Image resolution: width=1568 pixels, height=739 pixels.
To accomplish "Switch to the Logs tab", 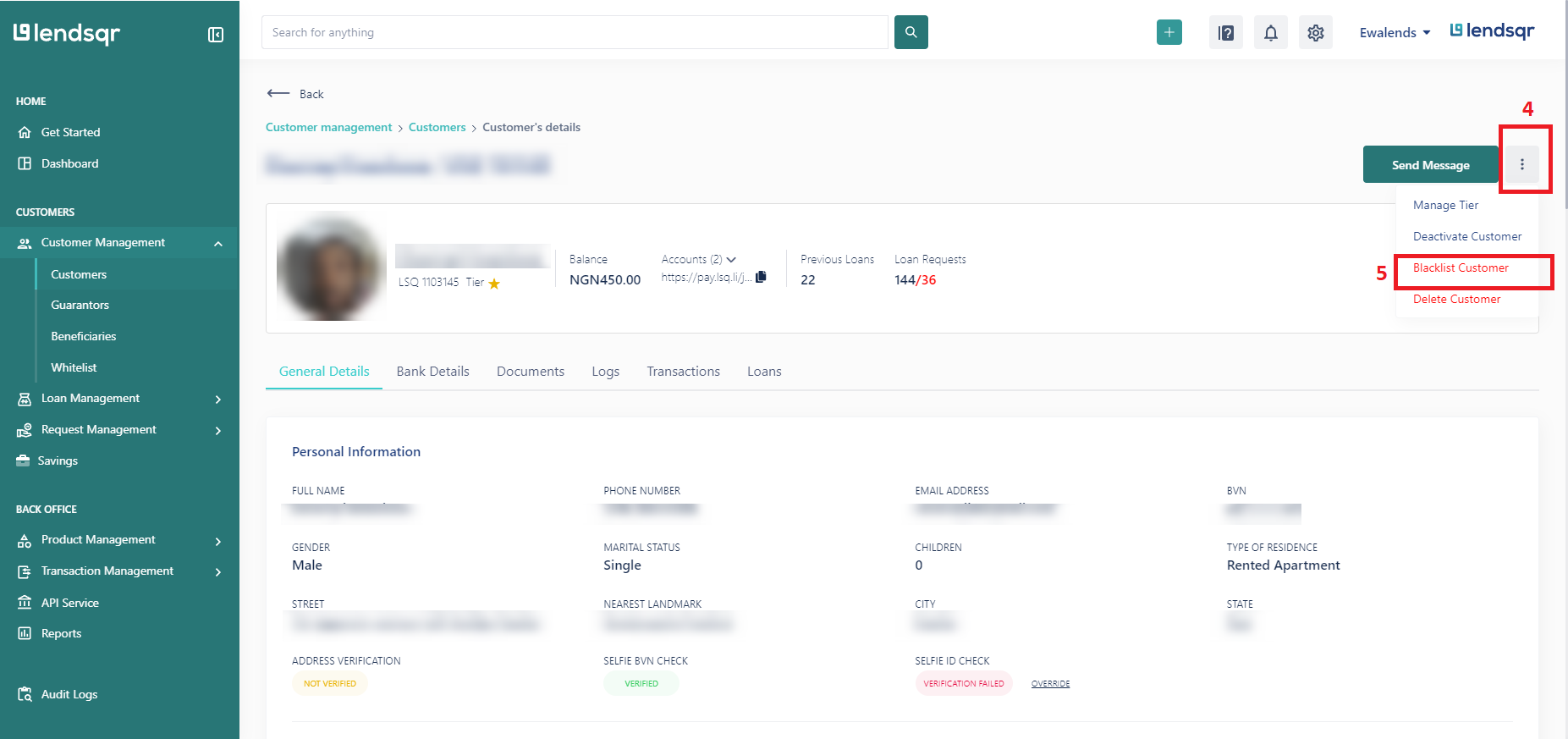I will coord(606,371).
